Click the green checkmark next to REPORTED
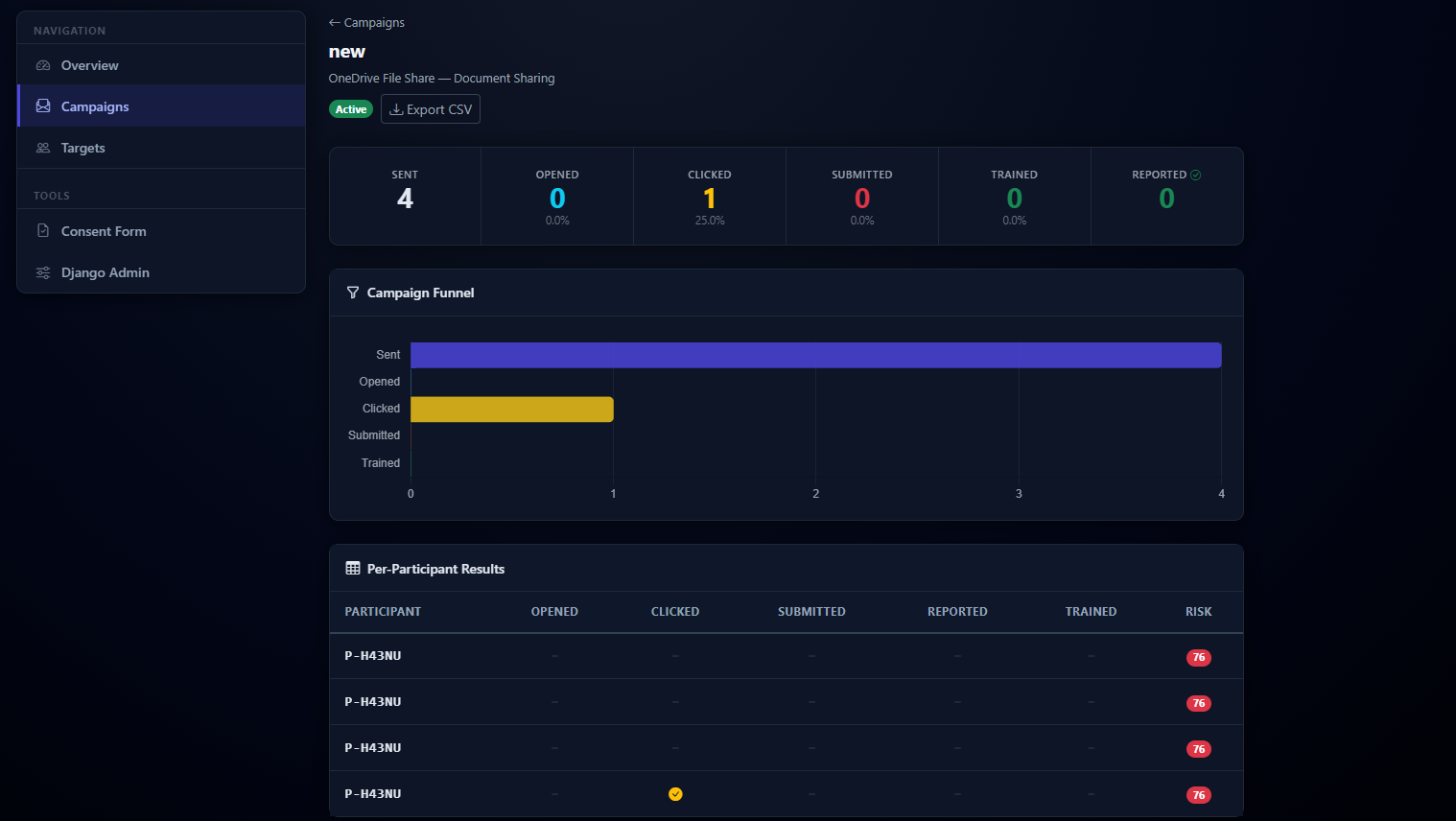This screenshot has width=1456, height=821. pyautogui.click(x=1198, y=174)
